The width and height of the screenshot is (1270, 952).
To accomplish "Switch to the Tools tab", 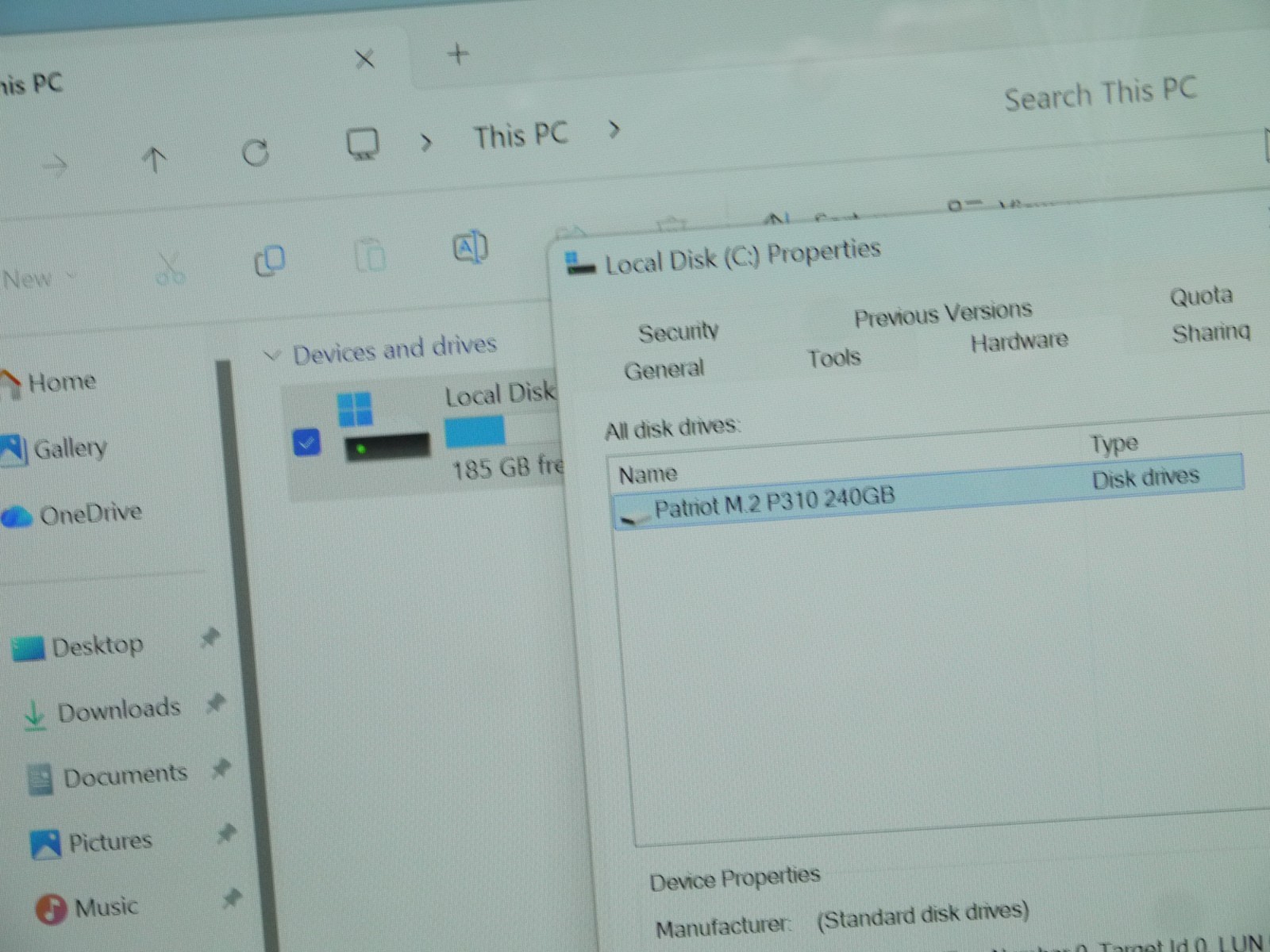I will (833, 358).
